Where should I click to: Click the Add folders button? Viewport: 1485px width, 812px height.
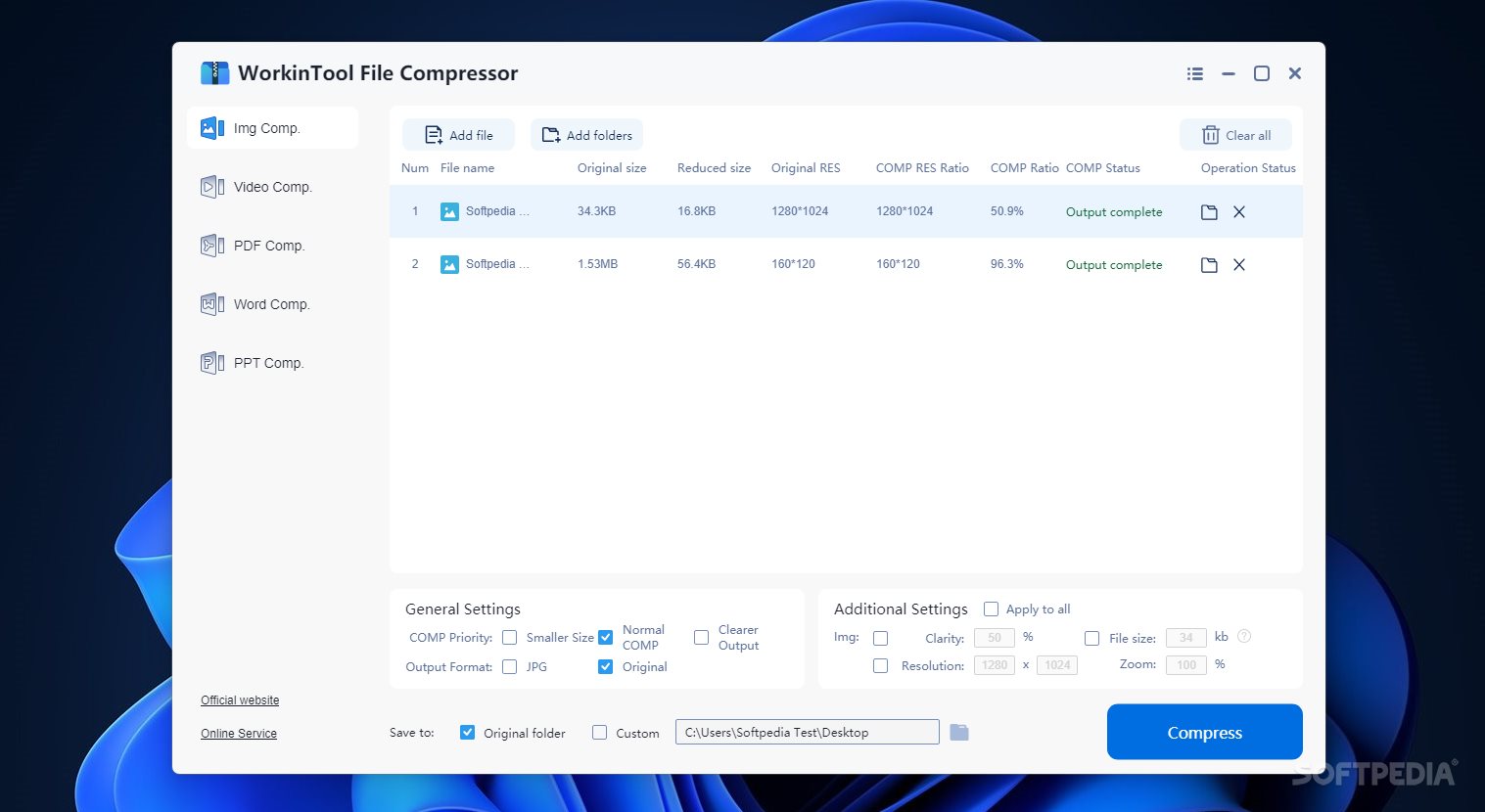pos(586,135)
